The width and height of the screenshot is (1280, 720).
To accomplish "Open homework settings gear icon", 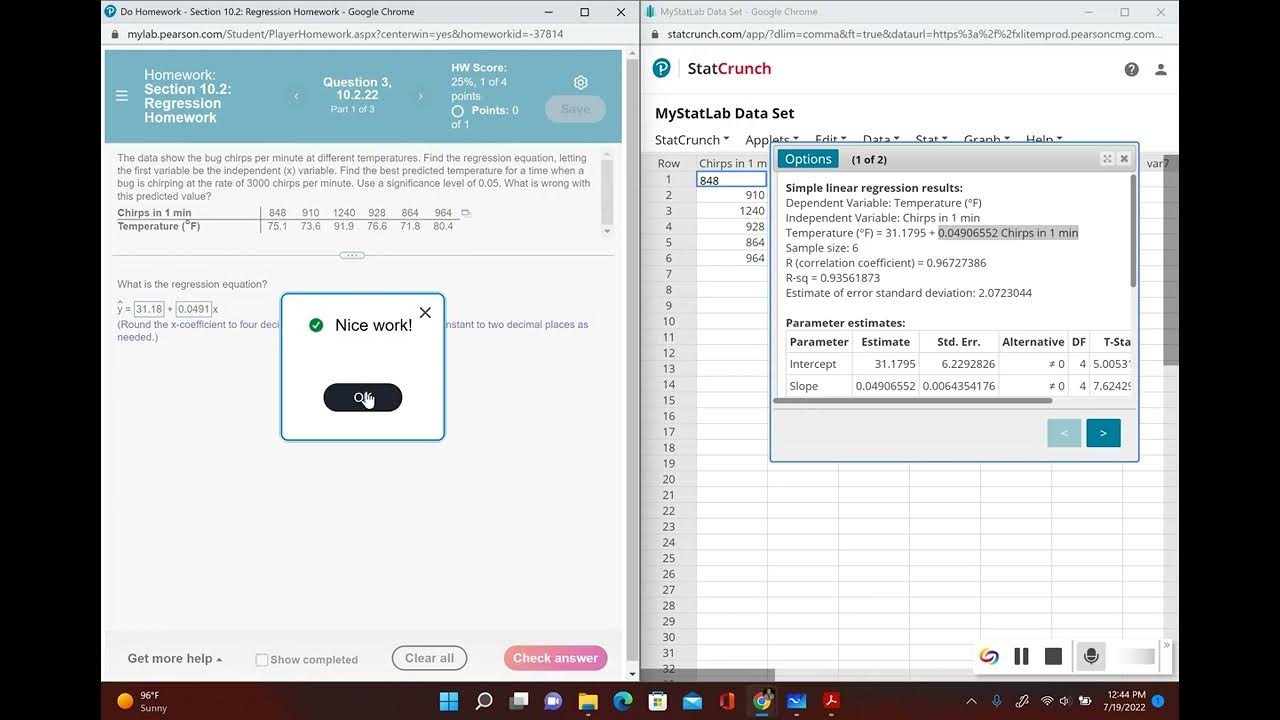I will click(581, 82).
